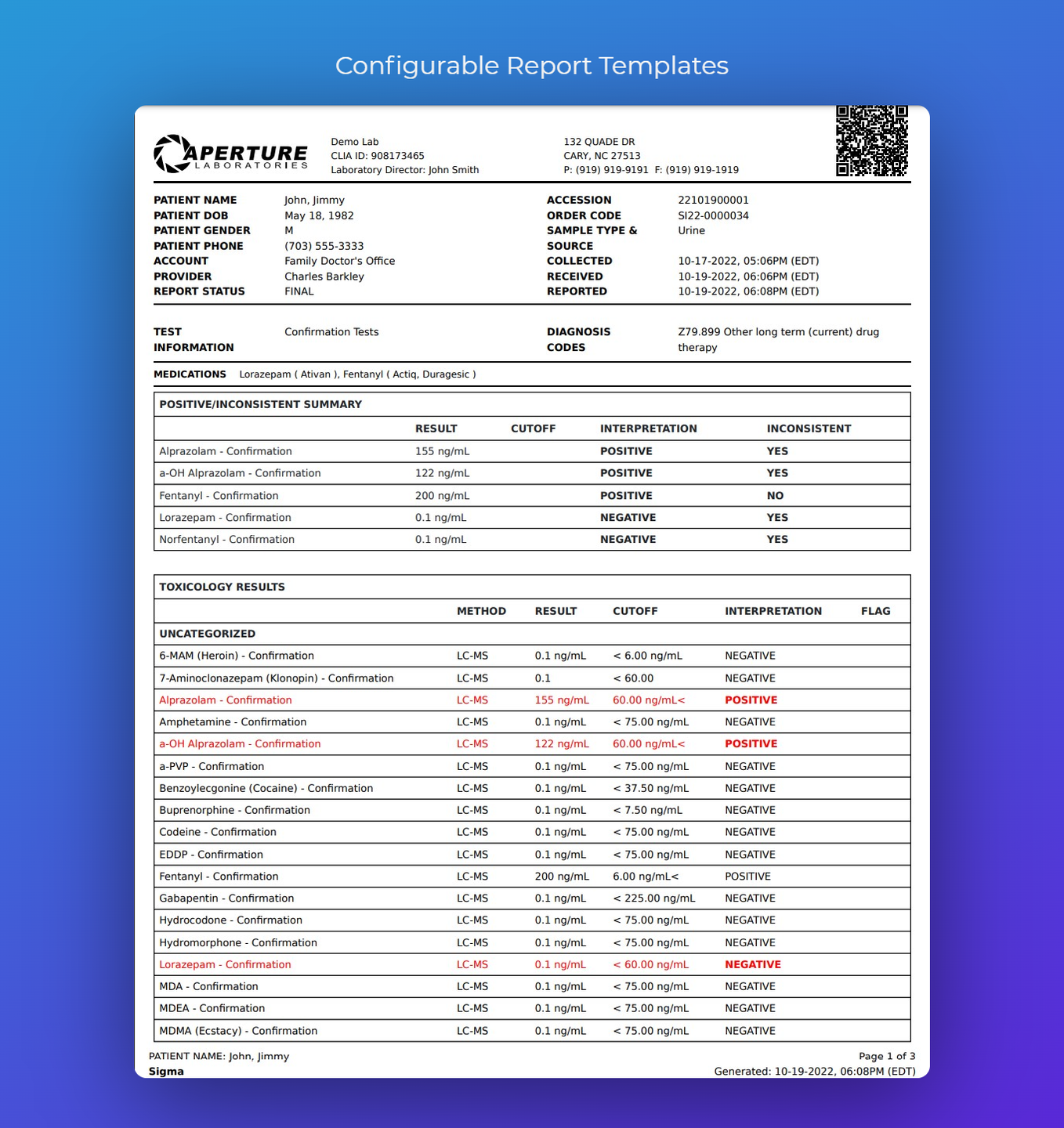
Task: Click the 7-Aminoclonazepam (Klonopin) - Confirmation row
Action: [532, 678]
